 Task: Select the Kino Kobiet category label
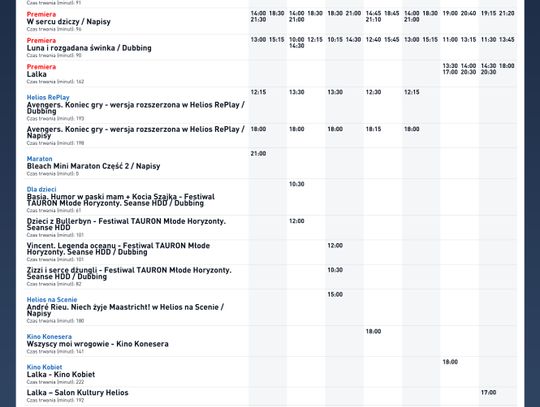click(x=44, y=367)
